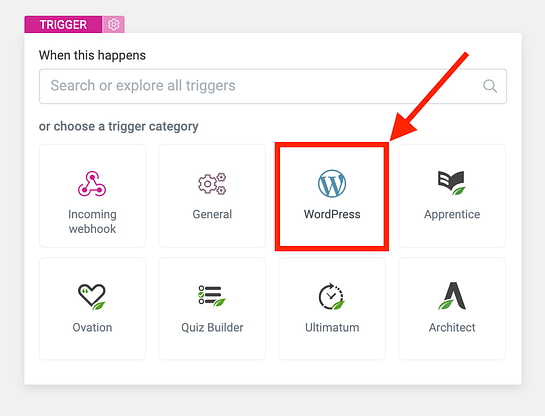Click the Apprentice category label
545x416 pixels.
pos(452,214)
